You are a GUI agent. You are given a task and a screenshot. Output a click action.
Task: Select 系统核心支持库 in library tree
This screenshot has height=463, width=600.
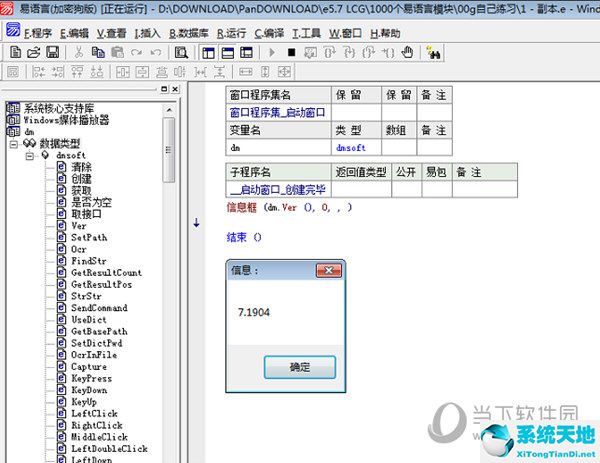[x=59, y=108]
